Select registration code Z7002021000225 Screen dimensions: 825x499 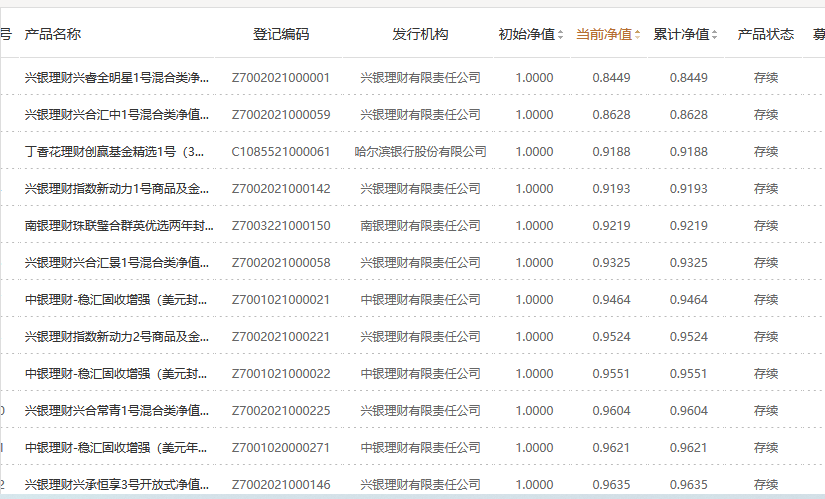pyautogui.click(x=281, y=411)
